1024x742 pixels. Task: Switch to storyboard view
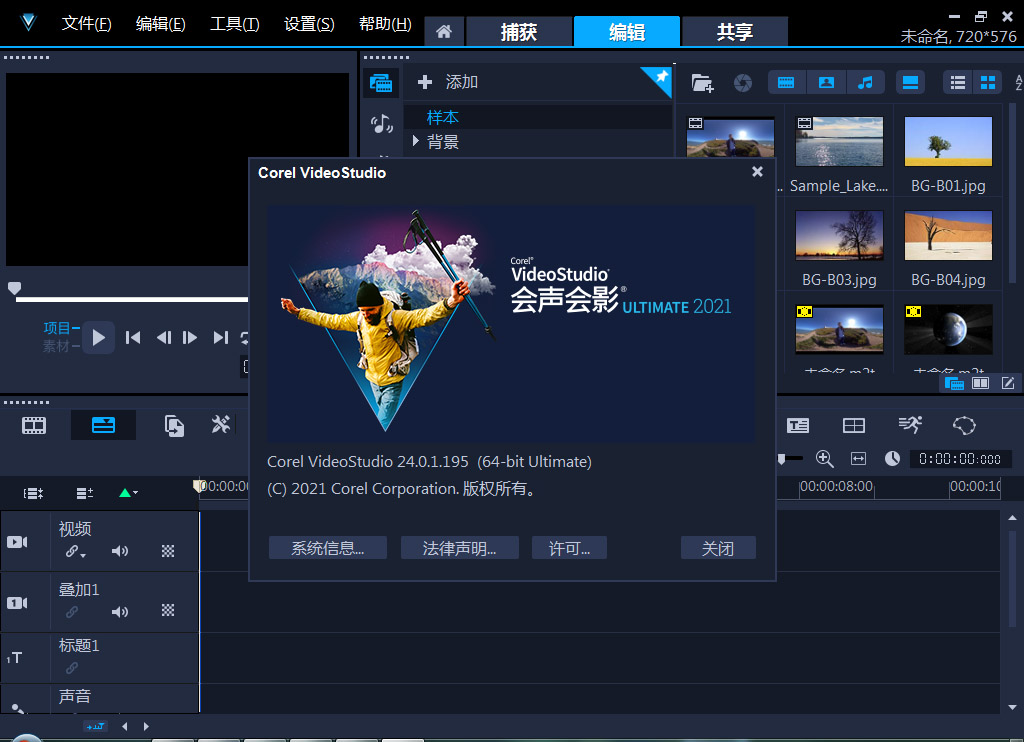tap(34, 426)
